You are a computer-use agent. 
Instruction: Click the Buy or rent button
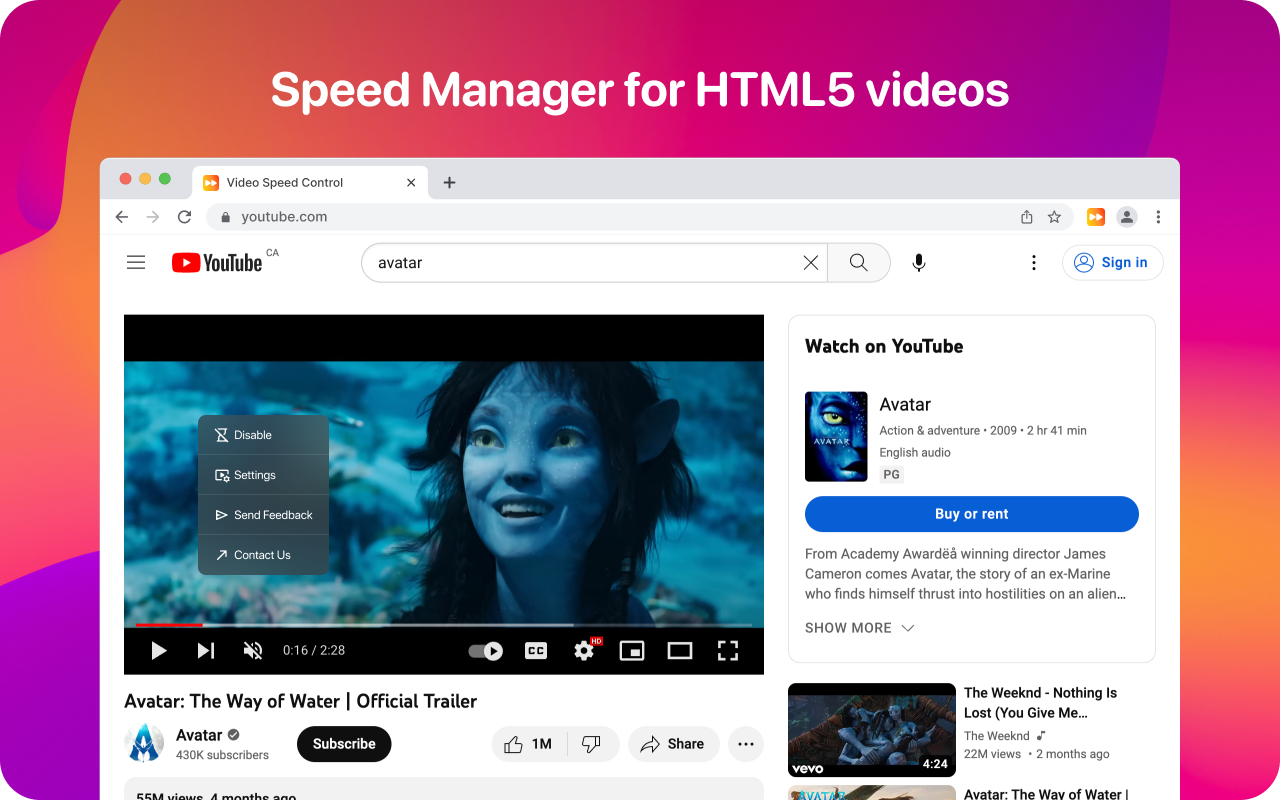[972, 514]
